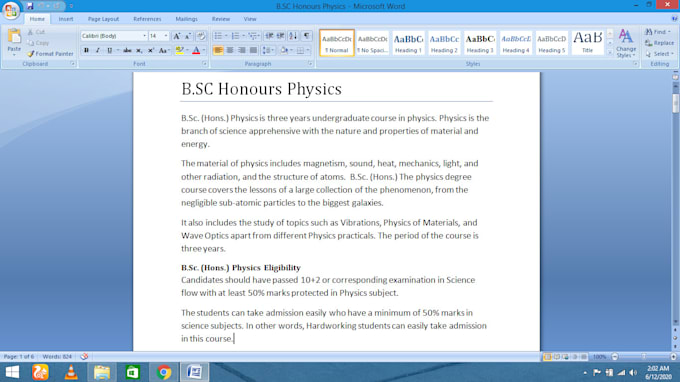Image resolution: width=680 pixels, height=382 pixels.
Task: Open the font size dropdown
Action: click(x=166, y=36)
